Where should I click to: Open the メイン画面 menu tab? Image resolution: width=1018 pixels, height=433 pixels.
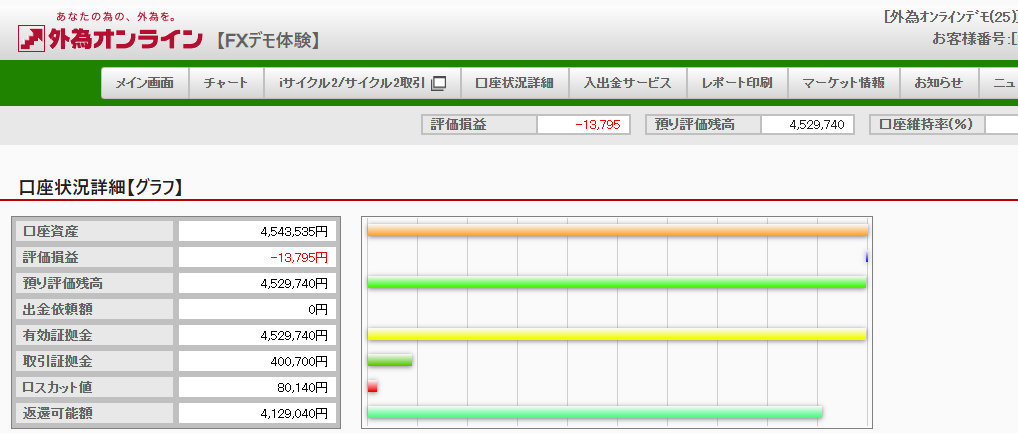click(145, 83)
